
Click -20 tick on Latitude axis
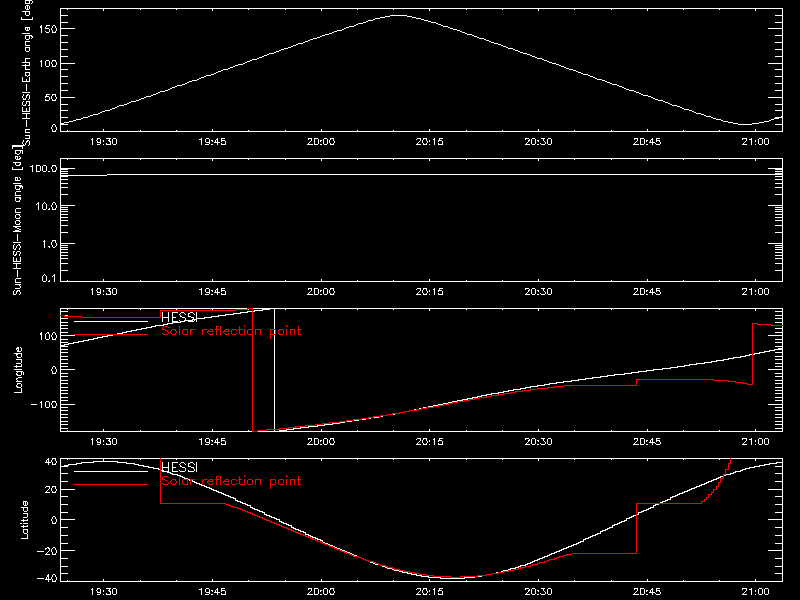pos(47,551)
